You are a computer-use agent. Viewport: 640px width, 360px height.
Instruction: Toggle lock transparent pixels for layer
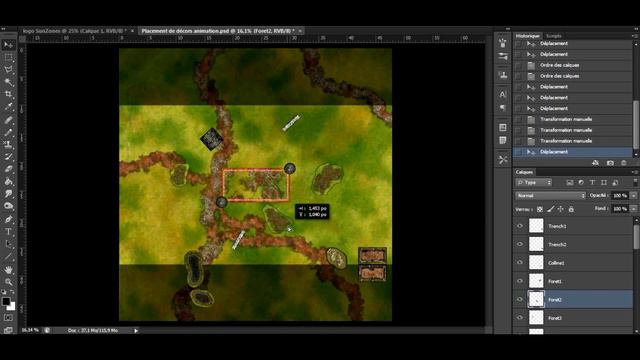540,209
